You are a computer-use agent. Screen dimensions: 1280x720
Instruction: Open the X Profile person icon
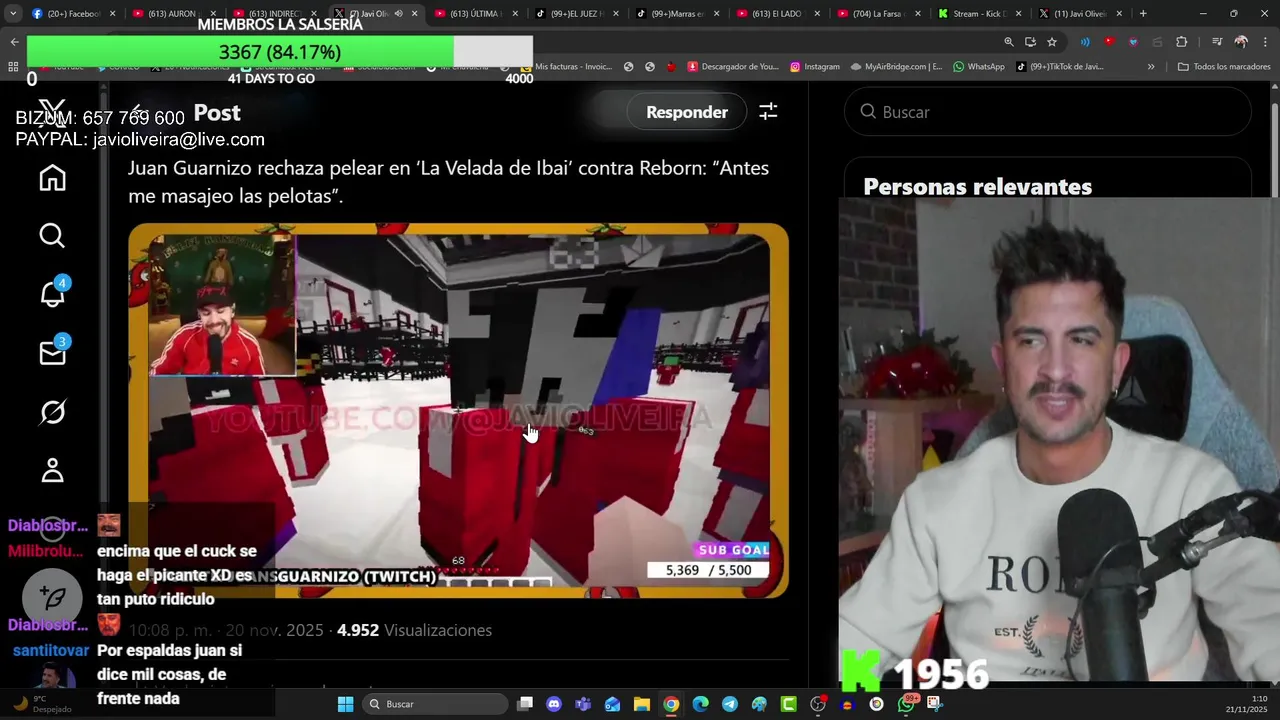click(52, 470)
